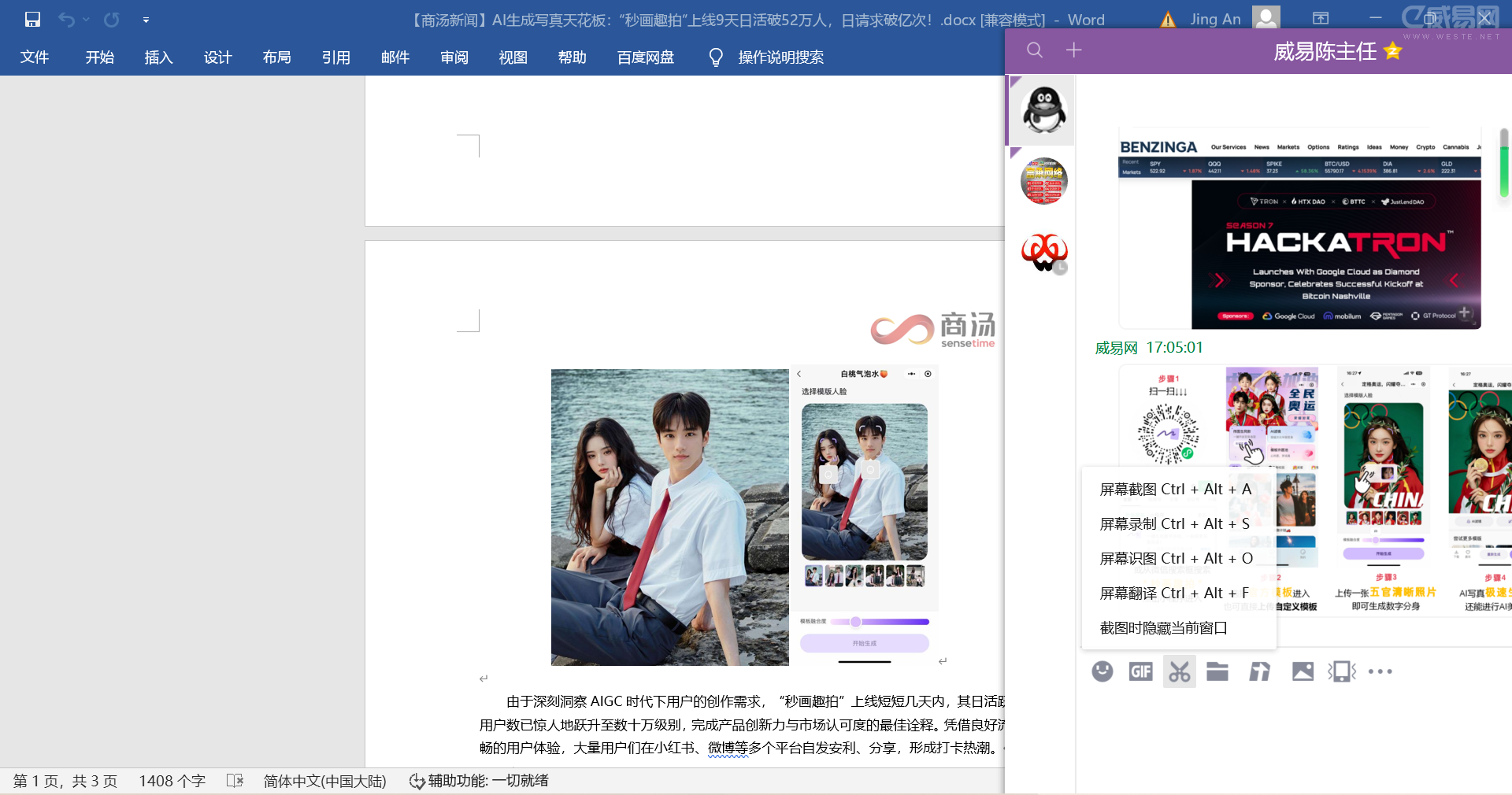Toggle 截图时隐藏当前窗口 option
This screenshot has height=795, width=1512.
click(x=1163, y=628)
